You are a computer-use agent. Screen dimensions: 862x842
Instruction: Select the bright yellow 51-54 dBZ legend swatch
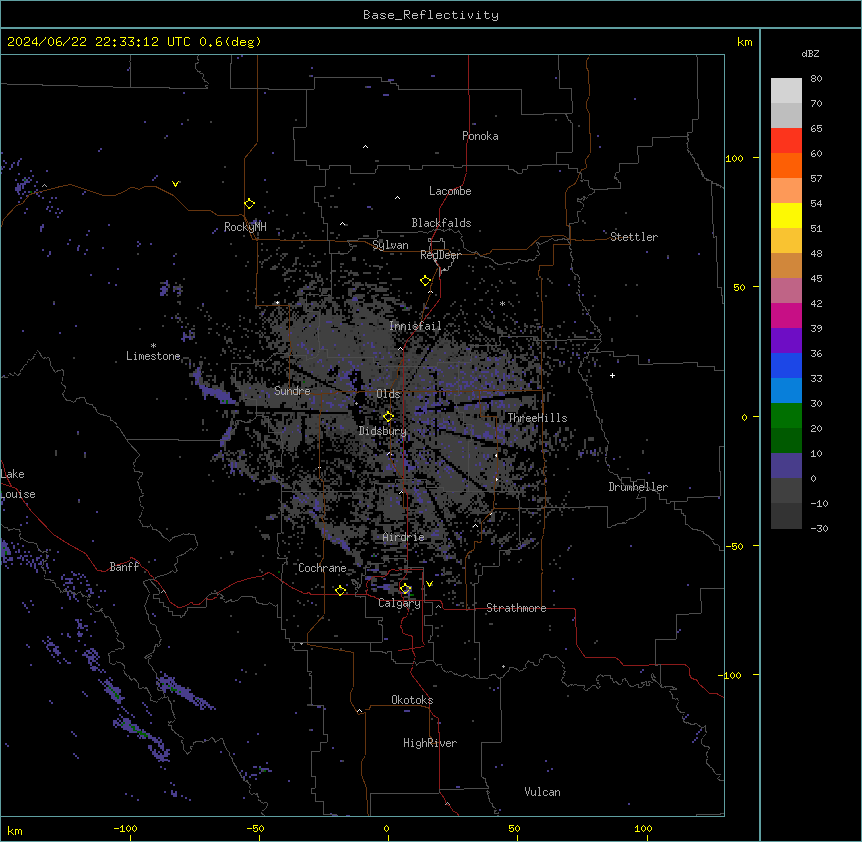(786, 215)
